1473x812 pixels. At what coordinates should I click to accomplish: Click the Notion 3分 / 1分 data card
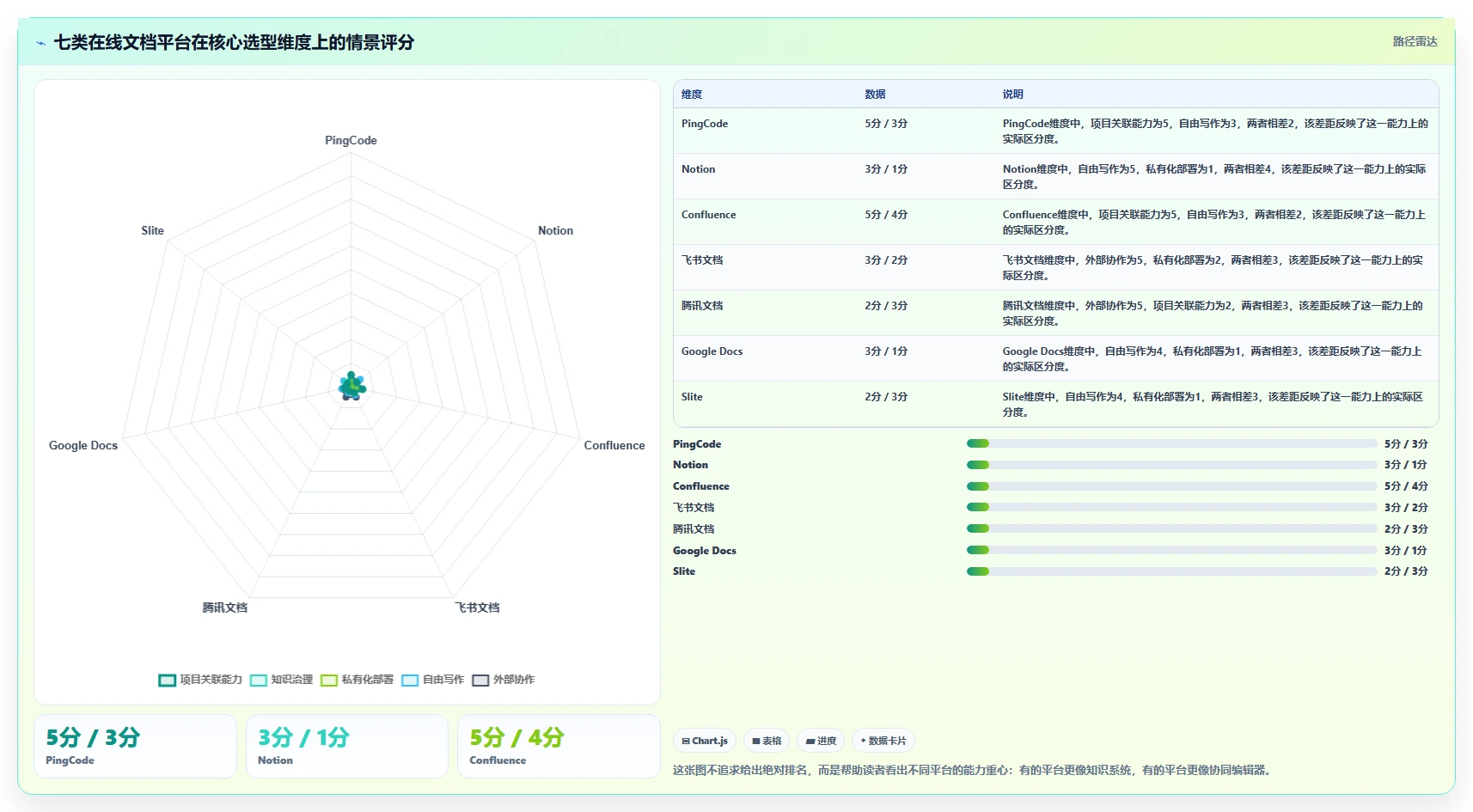tap(347, 746)
